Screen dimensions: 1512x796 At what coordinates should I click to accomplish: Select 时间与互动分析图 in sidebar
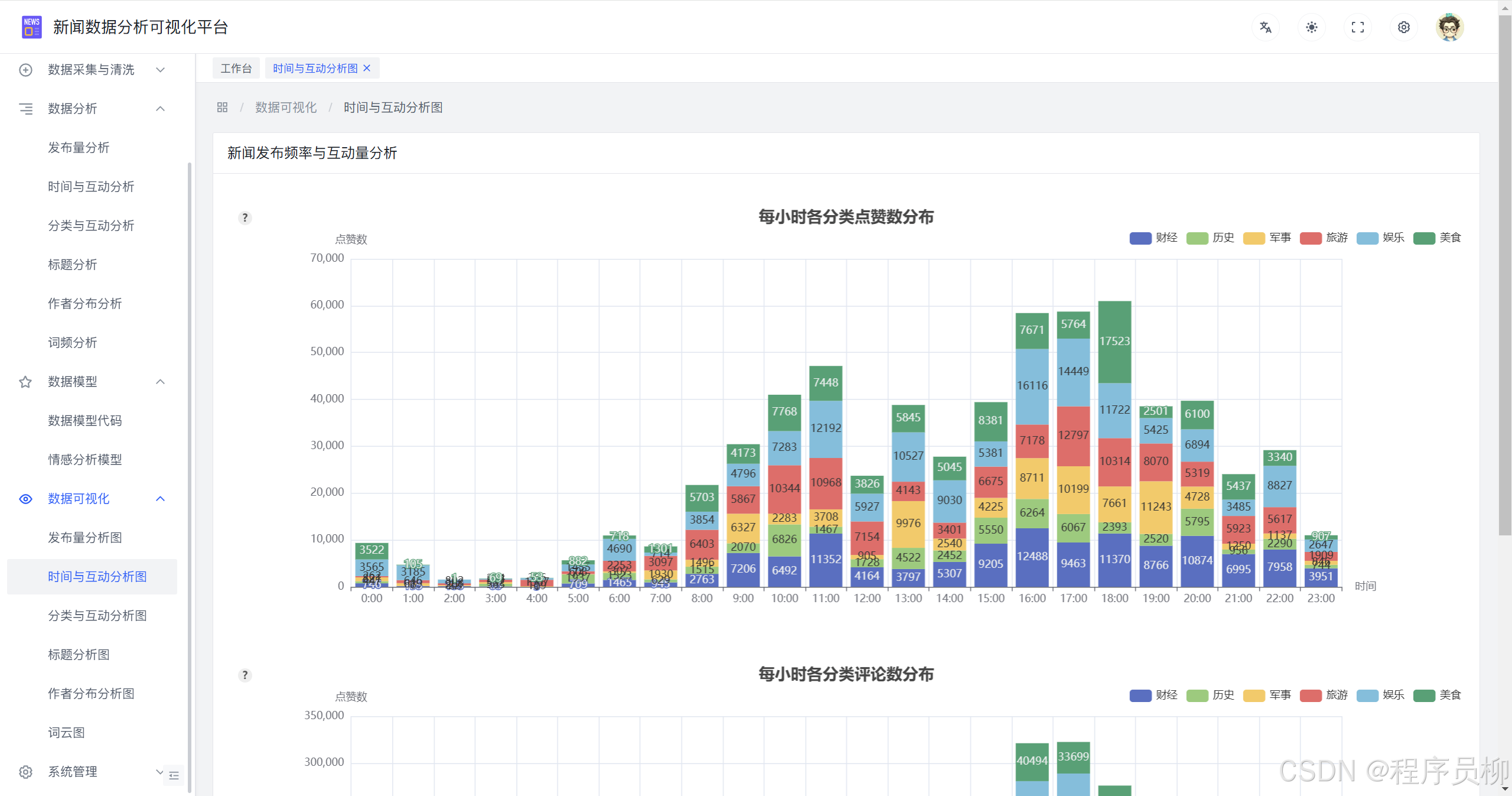92,577
